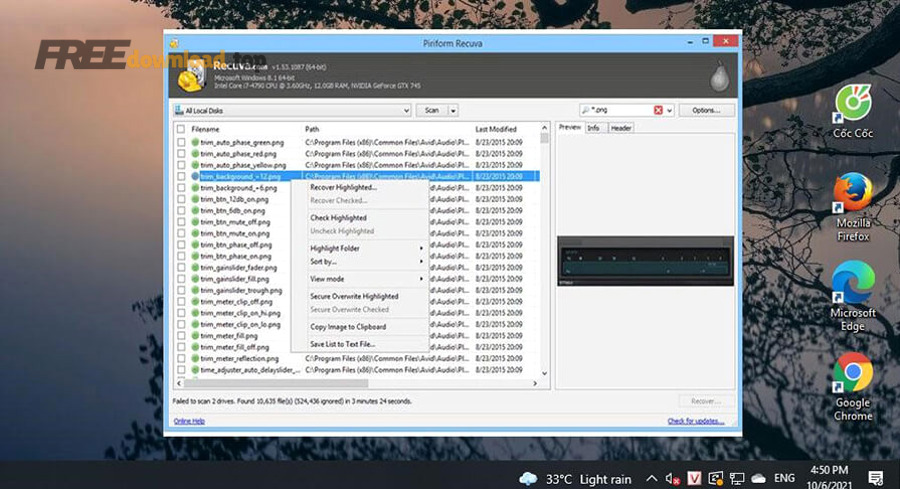
Task: Open the Google Chrome desktop icon
Action: click(x=853, y=387)
